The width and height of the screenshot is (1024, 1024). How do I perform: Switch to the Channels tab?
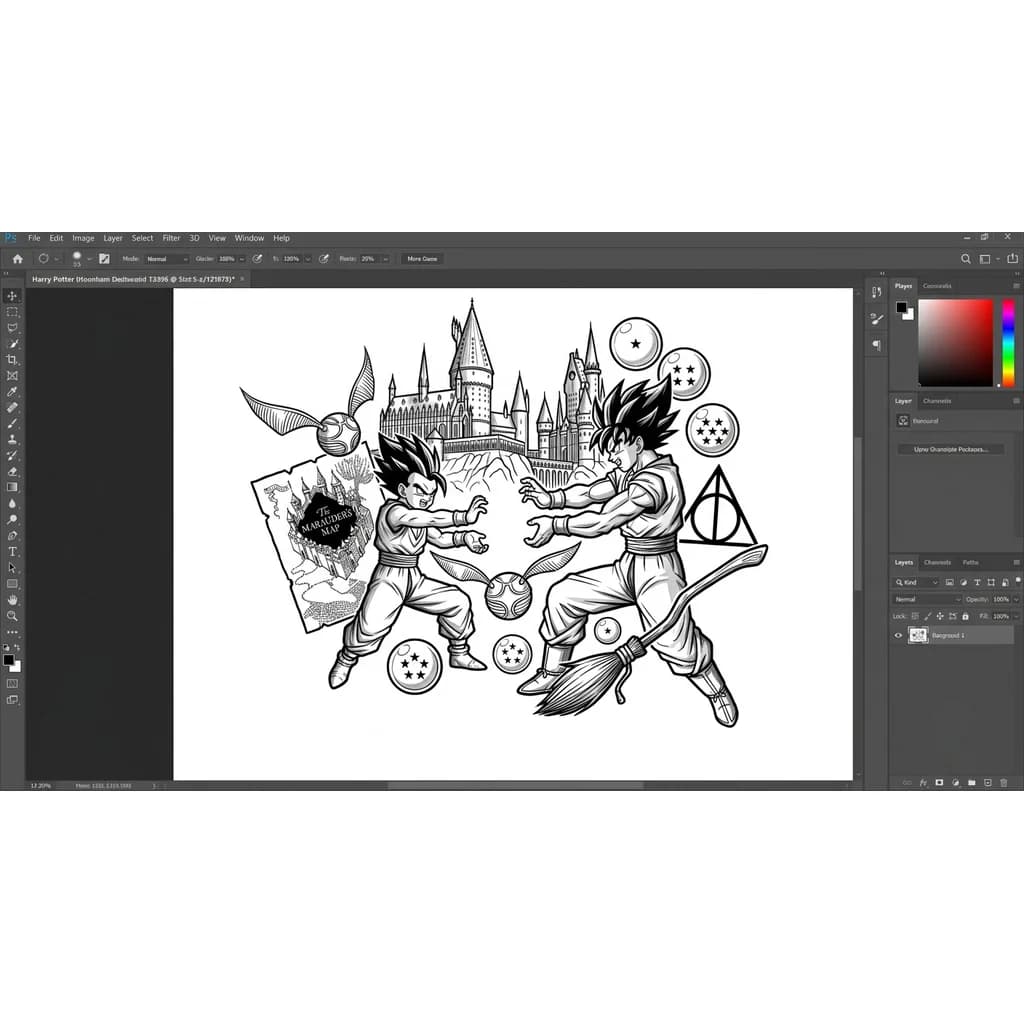[x=937, y=562]
